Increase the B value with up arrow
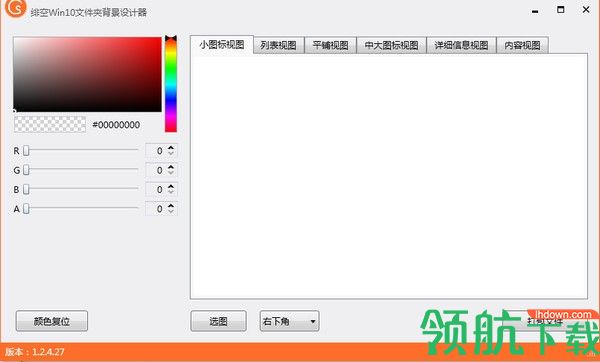Viewport: 600px width, 362px height. coord(171,186)
